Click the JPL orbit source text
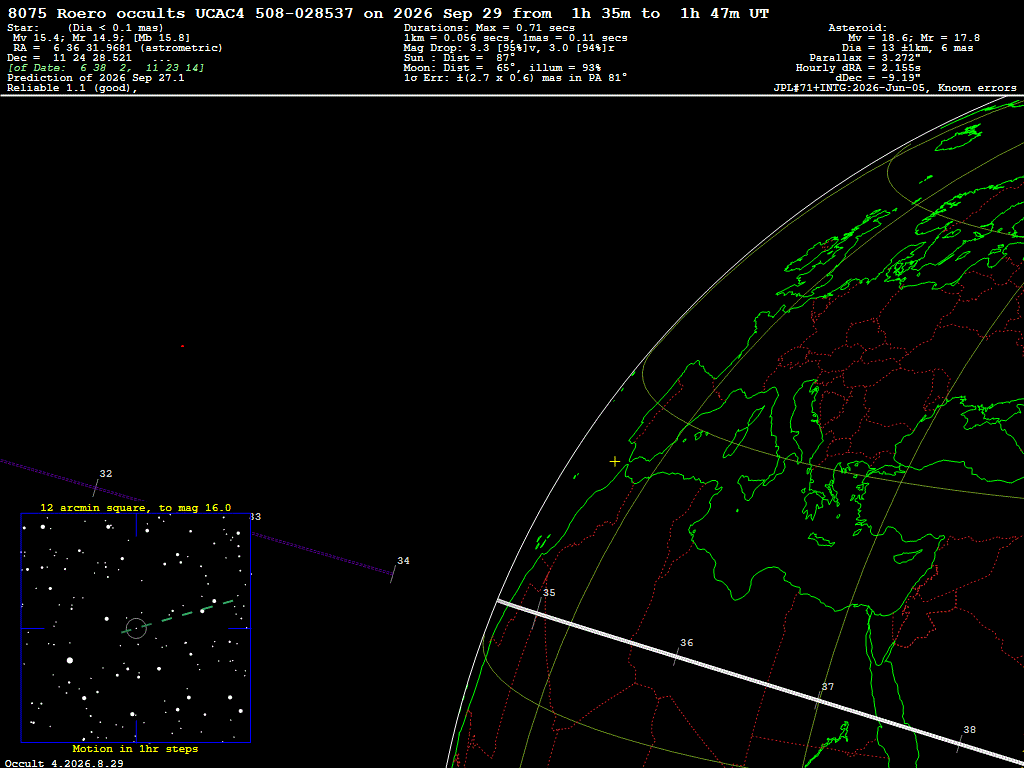This screenshot has width=1024, height=768. tap(895, 88)
